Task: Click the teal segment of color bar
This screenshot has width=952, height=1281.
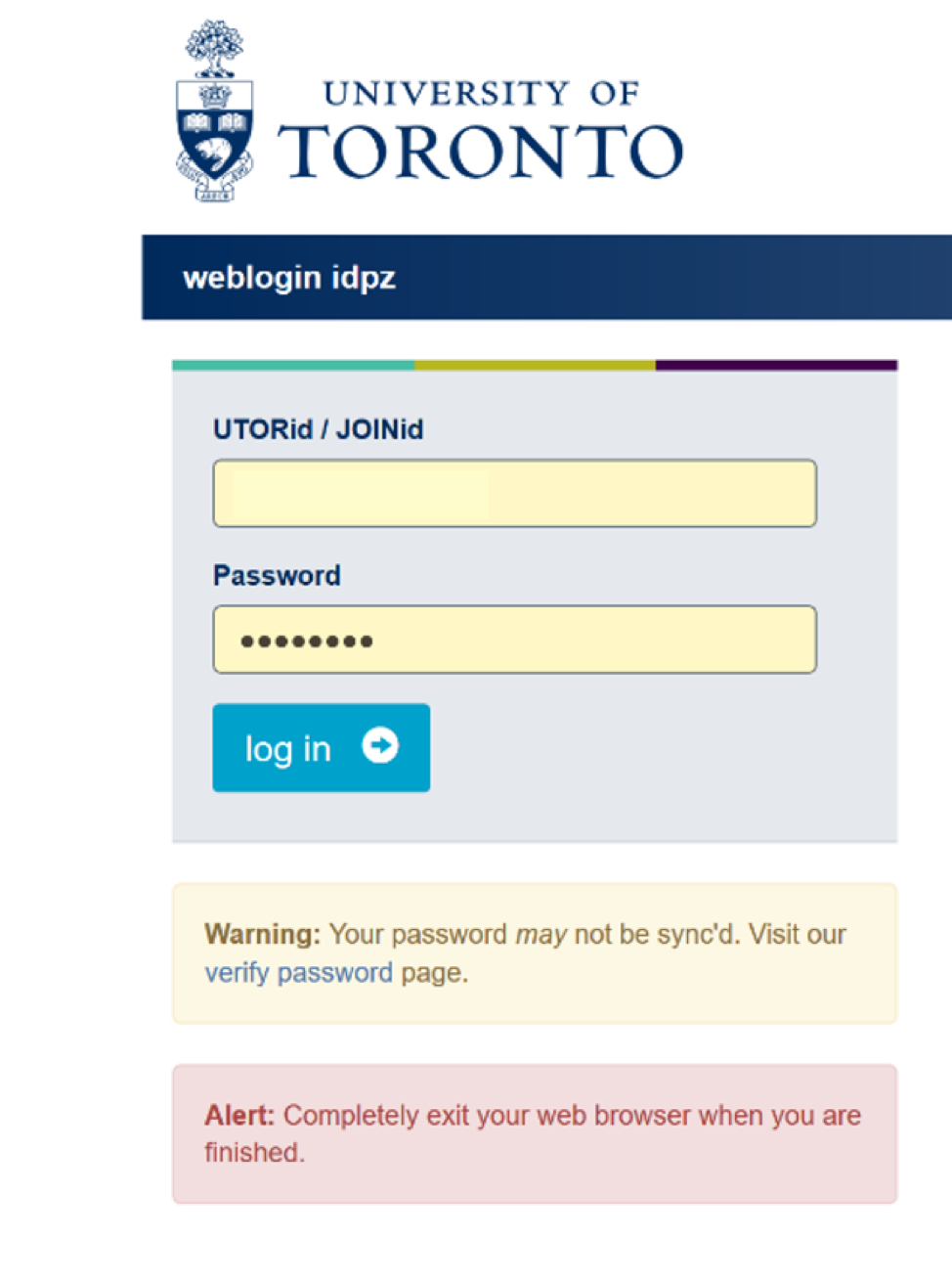Action: click(x=293, y=366)
